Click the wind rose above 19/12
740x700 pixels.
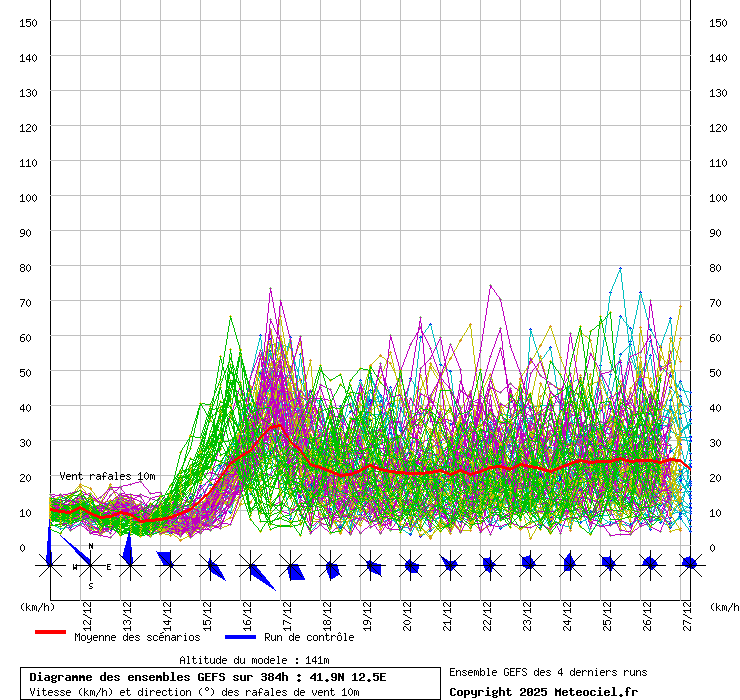coord(370,565)
